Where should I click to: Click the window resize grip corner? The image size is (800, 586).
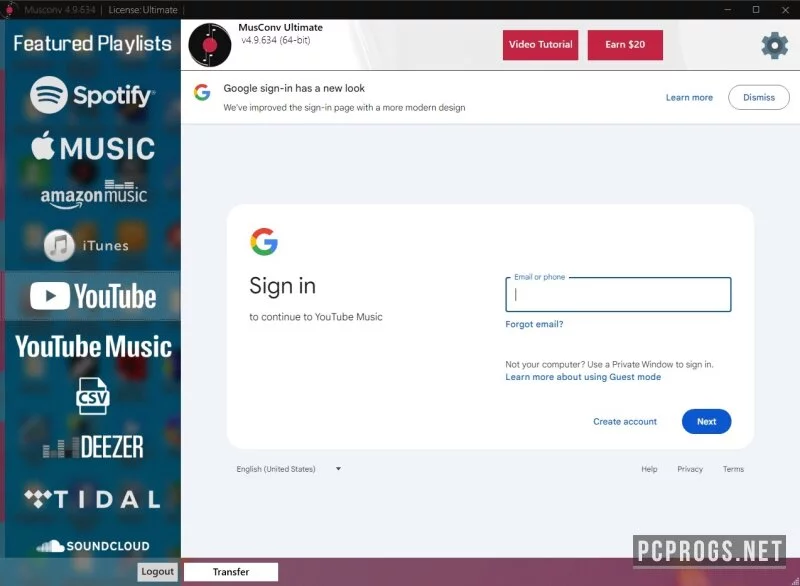tap(795, 581)
